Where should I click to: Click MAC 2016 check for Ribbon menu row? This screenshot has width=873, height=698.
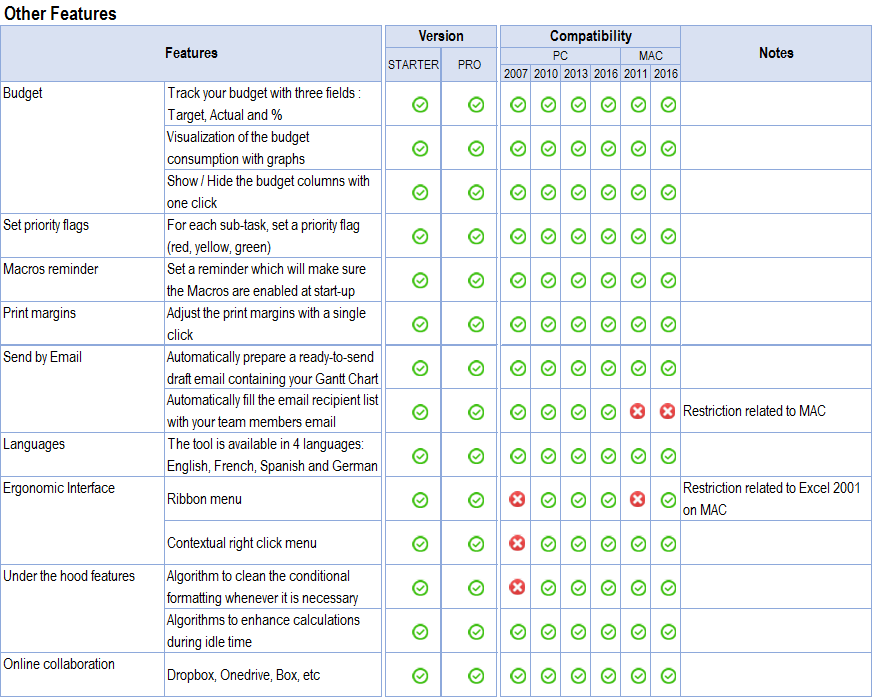[668, 500]
